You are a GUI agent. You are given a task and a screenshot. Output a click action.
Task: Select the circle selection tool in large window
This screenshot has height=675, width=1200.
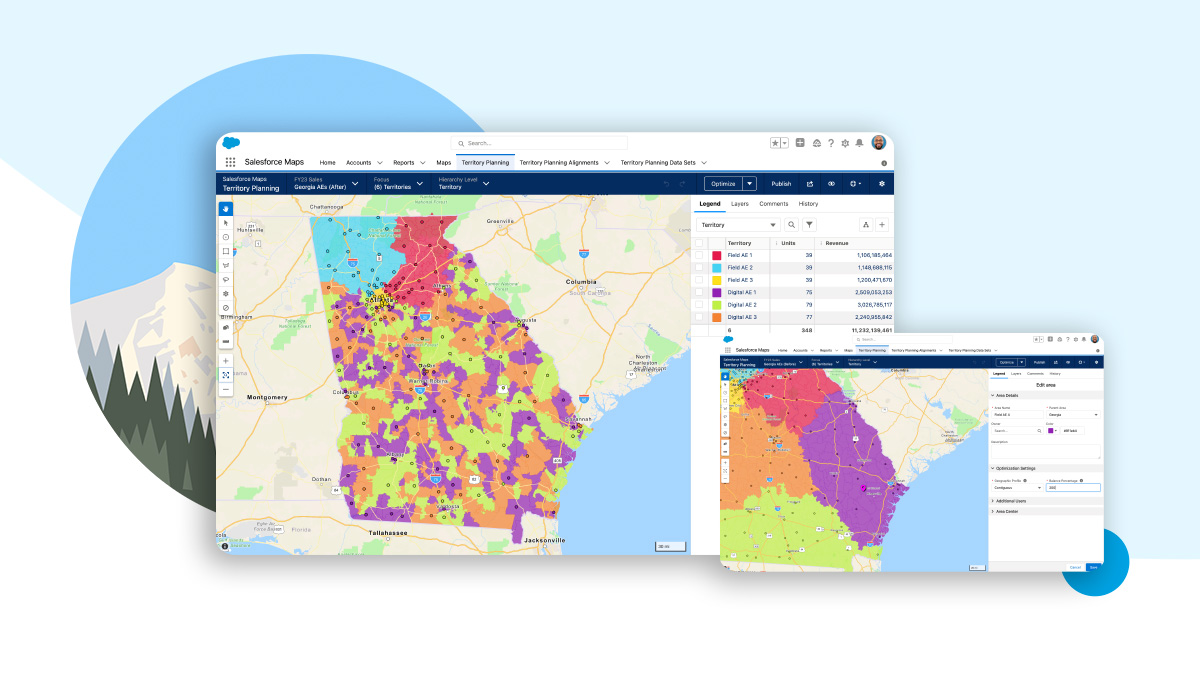pos(226,237)
